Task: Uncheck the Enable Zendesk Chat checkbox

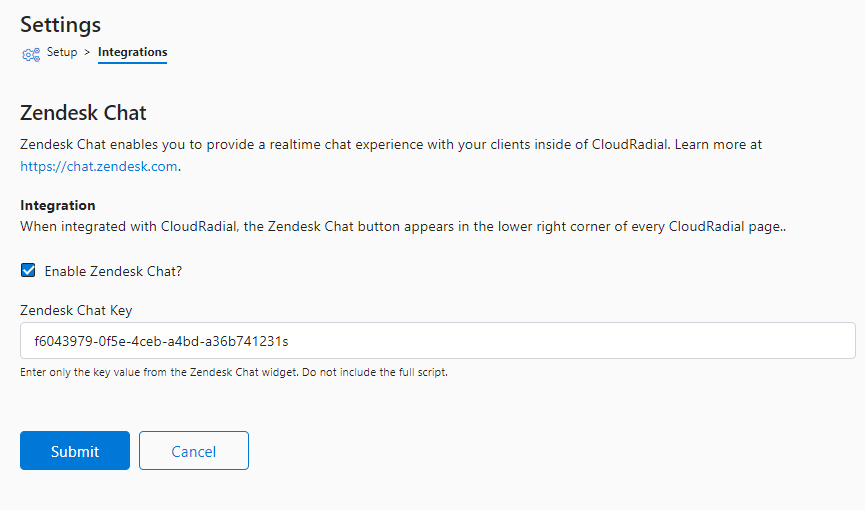Action: pos(28,270)
